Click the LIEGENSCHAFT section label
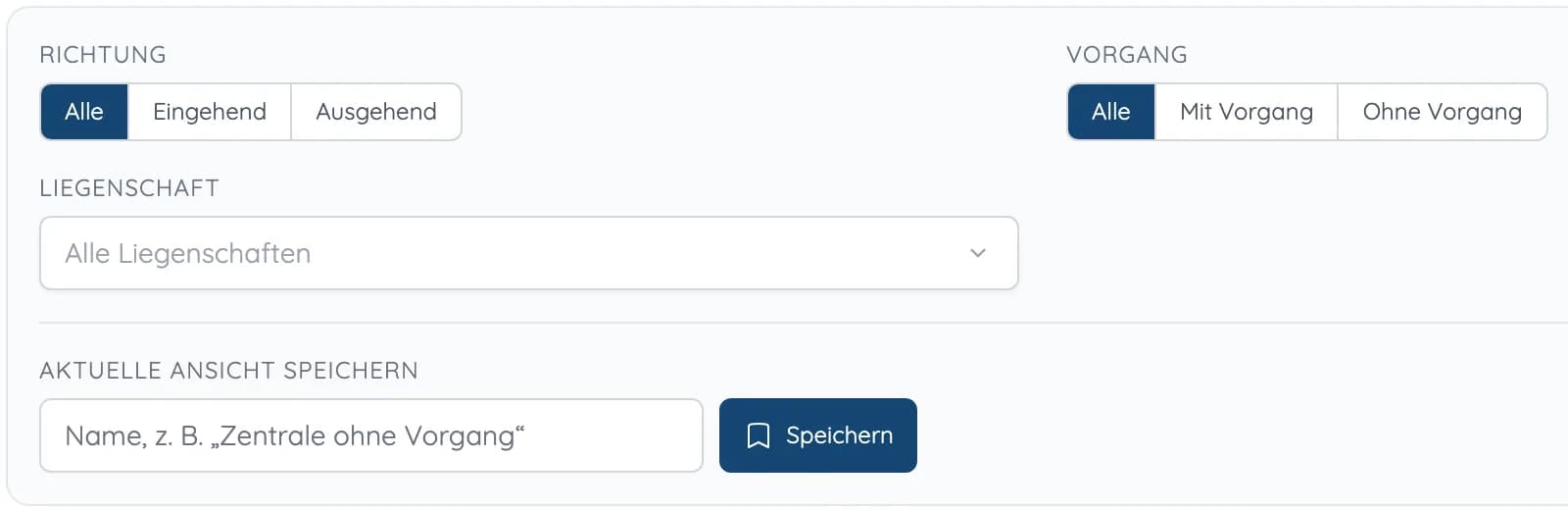The width and height of the screenshot is (1568, 510). point(129,188)
